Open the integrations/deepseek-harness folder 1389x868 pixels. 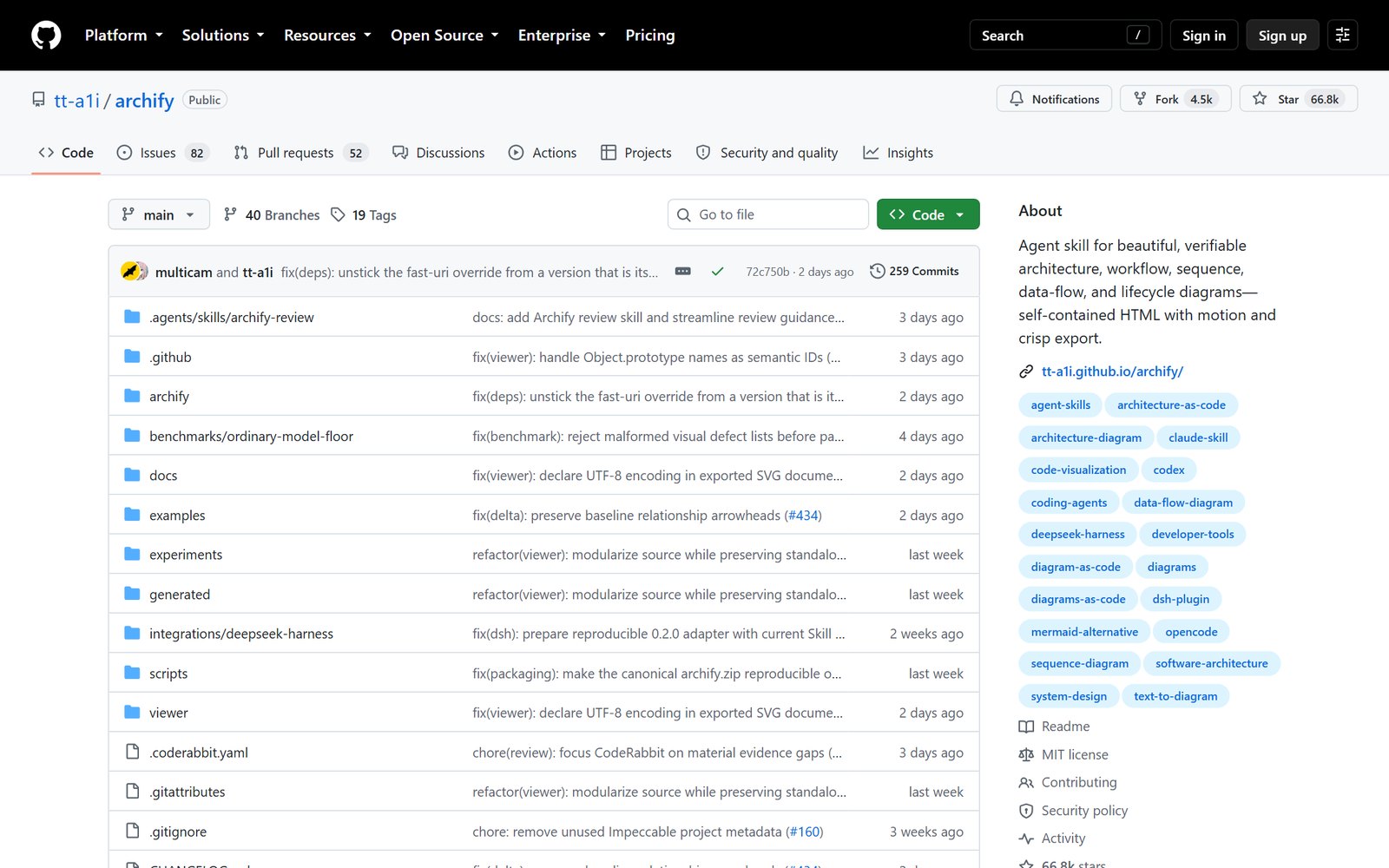click(x=241, y=634)
